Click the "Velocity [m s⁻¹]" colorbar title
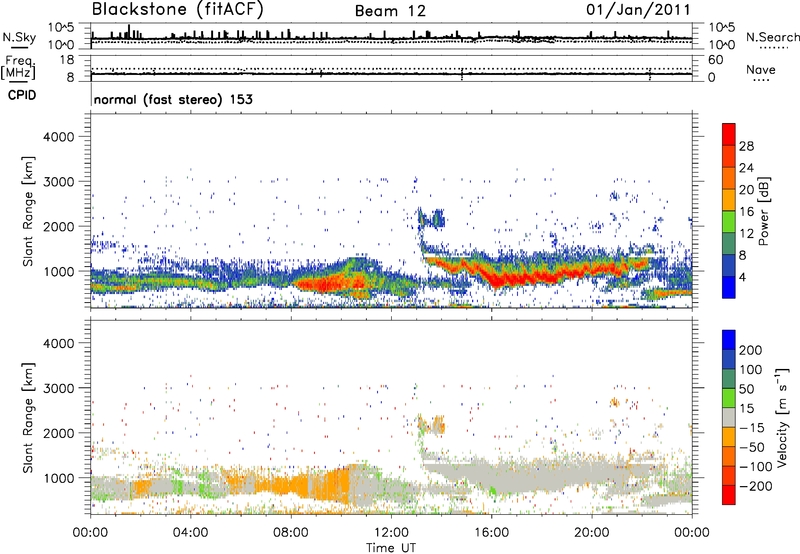 (782, 417)
